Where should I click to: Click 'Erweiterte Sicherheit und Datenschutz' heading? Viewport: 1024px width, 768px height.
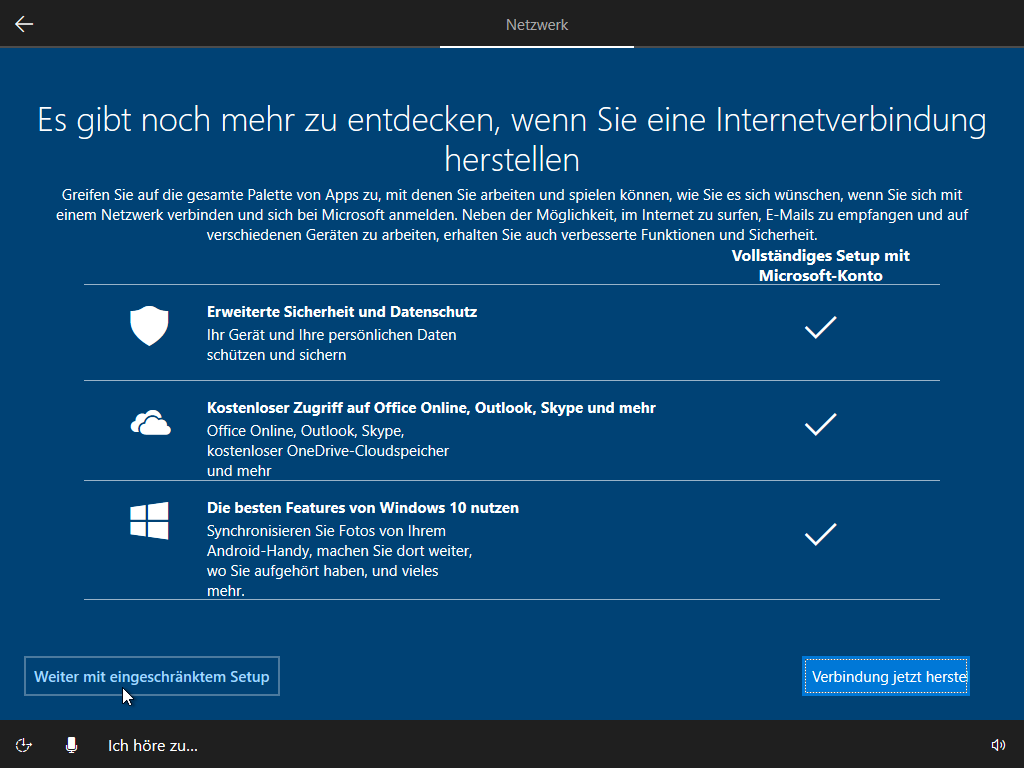[x=342, y=312]
